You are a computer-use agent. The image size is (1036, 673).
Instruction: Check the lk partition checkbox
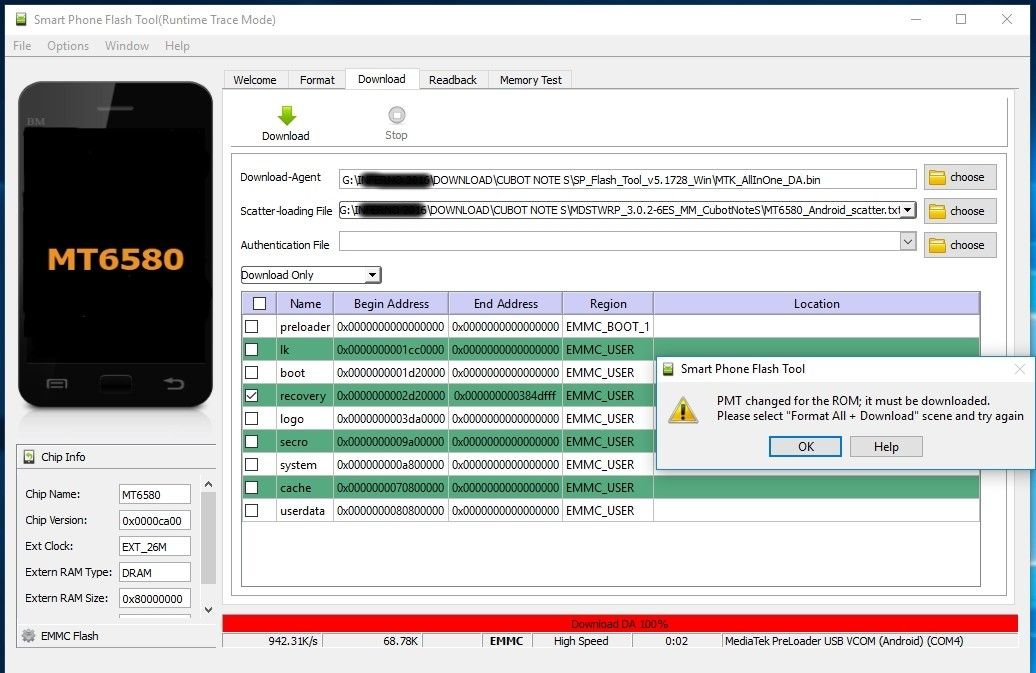[252, 349]
